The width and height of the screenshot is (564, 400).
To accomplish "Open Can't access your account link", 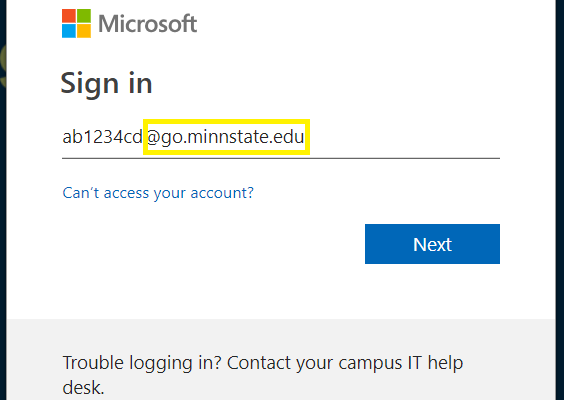I will (158, 193).
